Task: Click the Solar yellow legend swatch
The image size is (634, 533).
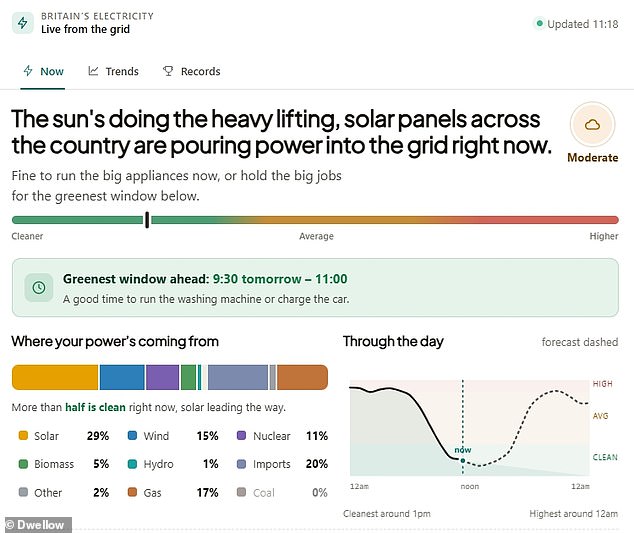Action: click(x=23, y=436)
